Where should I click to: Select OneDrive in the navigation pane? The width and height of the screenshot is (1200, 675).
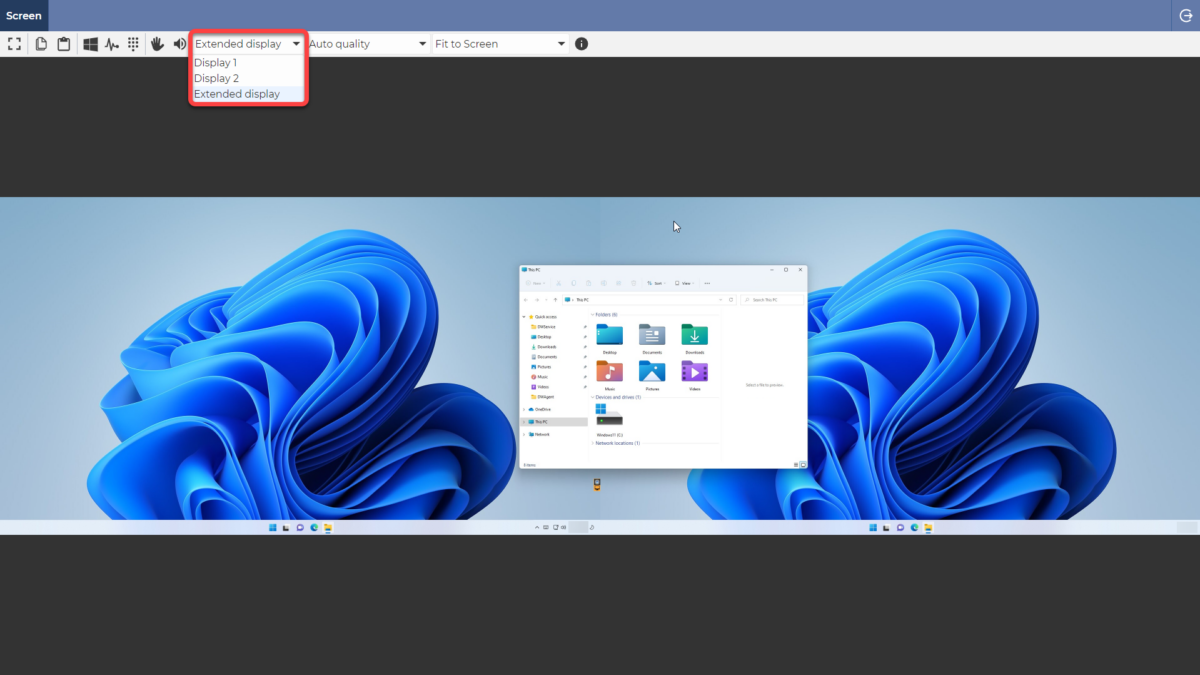click(542, 409)
